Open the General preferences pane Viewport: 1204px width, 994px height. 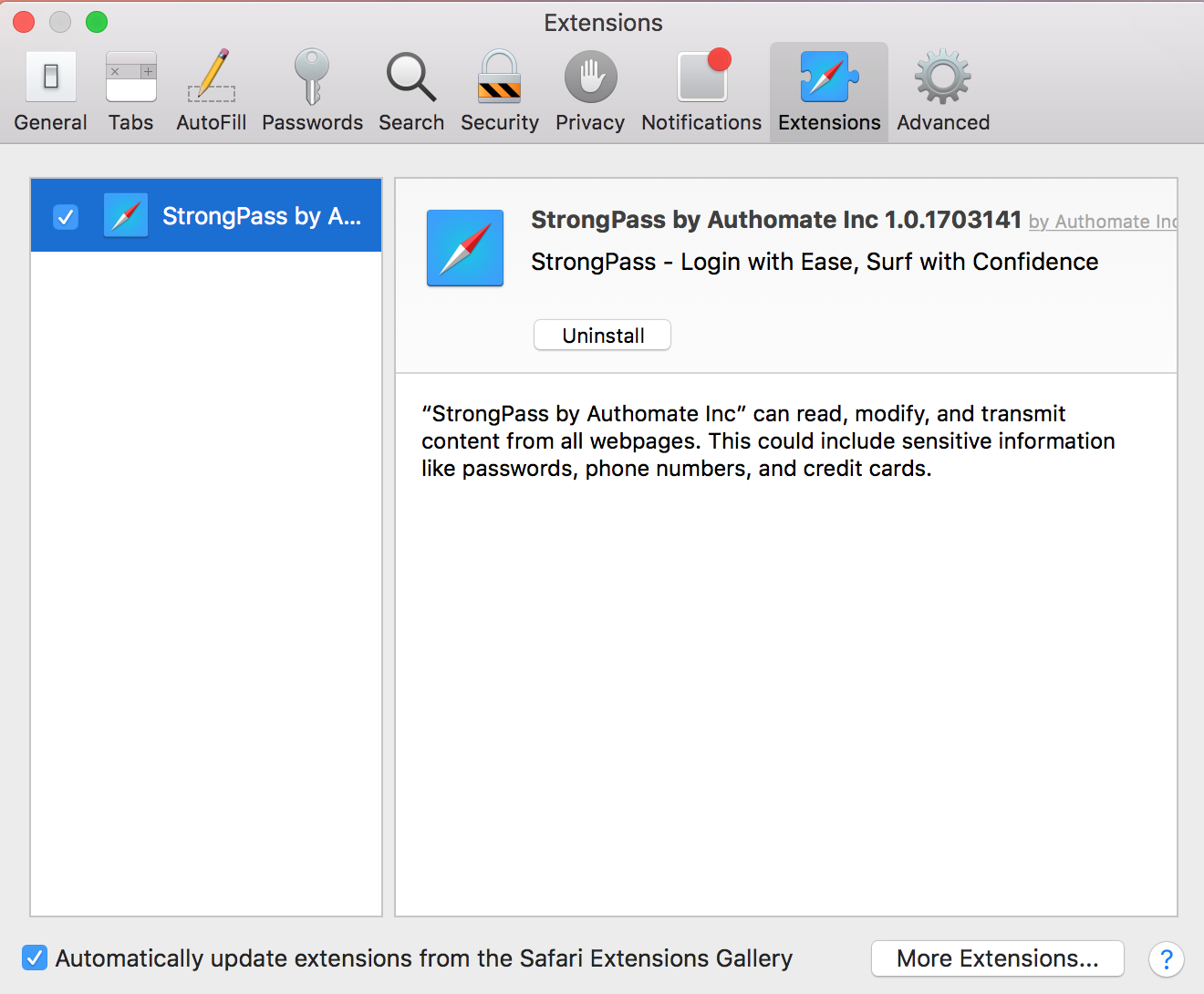tap(50, 91)
